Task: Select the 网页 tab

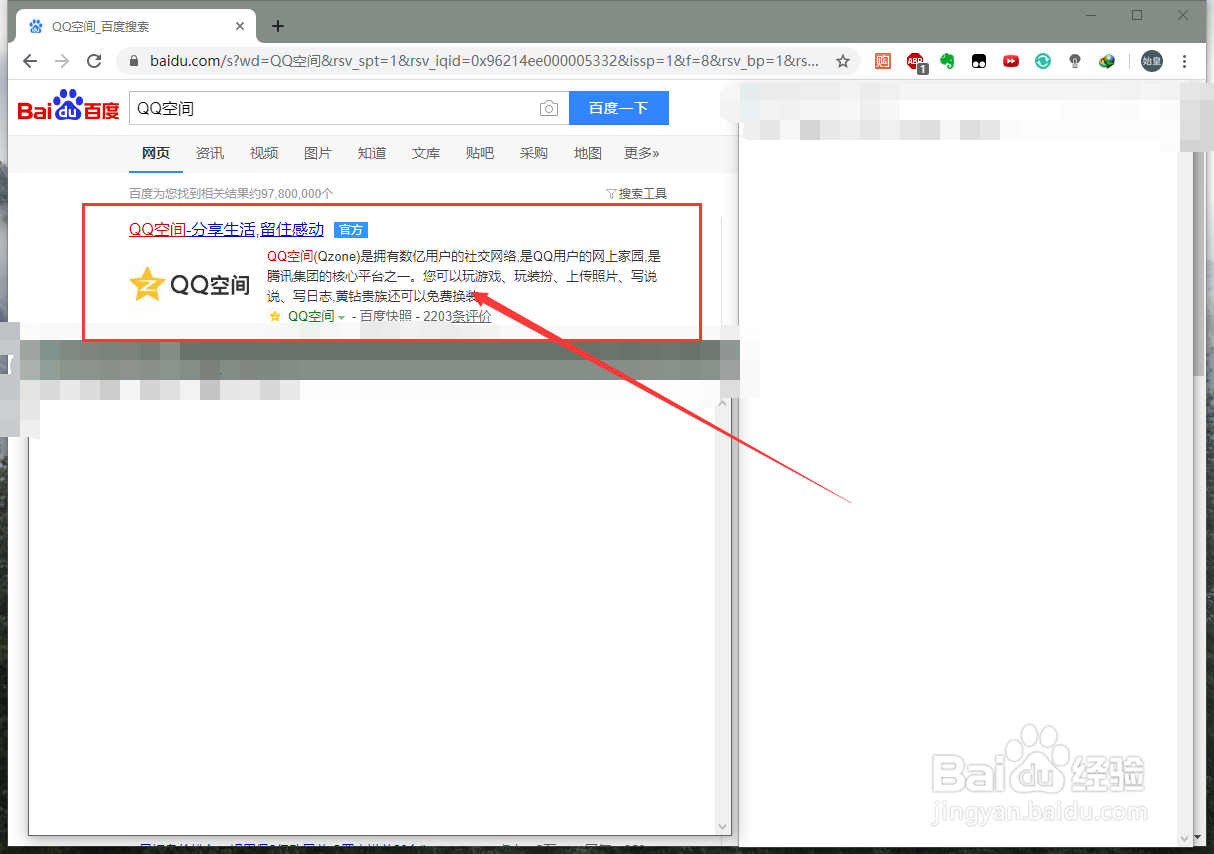Action: click(x=155, y=153)
